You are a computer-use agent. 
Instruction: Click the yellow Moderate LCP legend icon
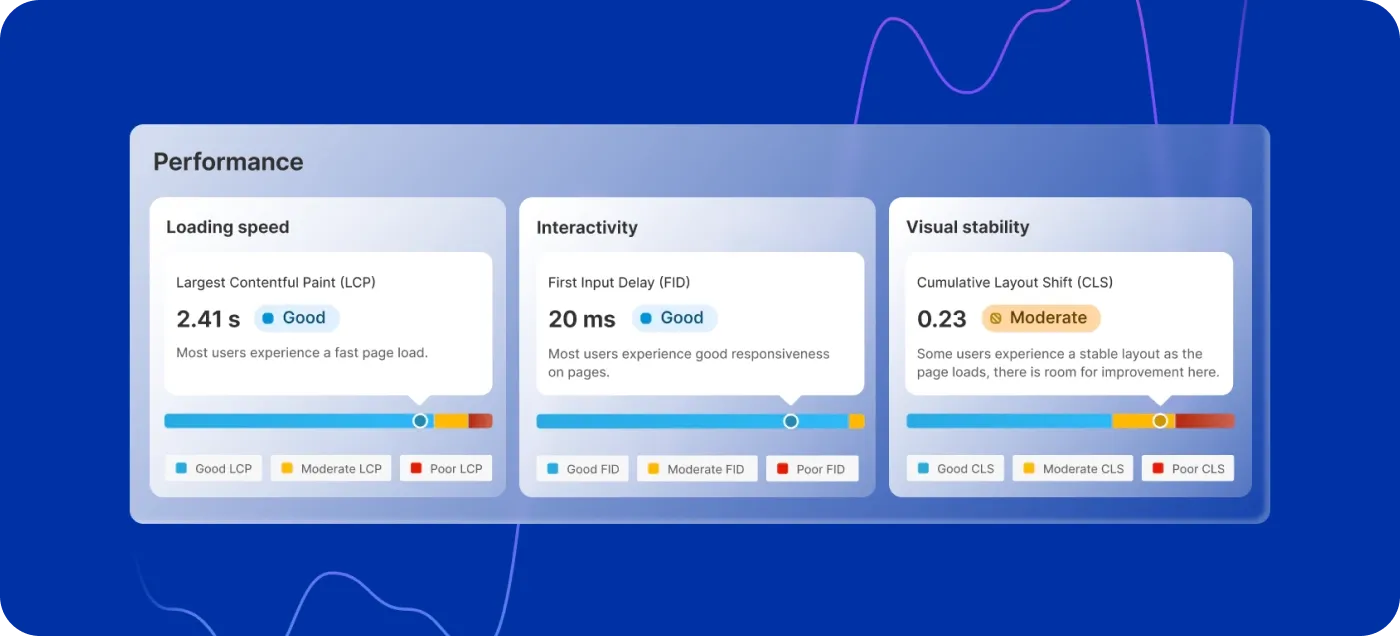[x=286, y=468]
